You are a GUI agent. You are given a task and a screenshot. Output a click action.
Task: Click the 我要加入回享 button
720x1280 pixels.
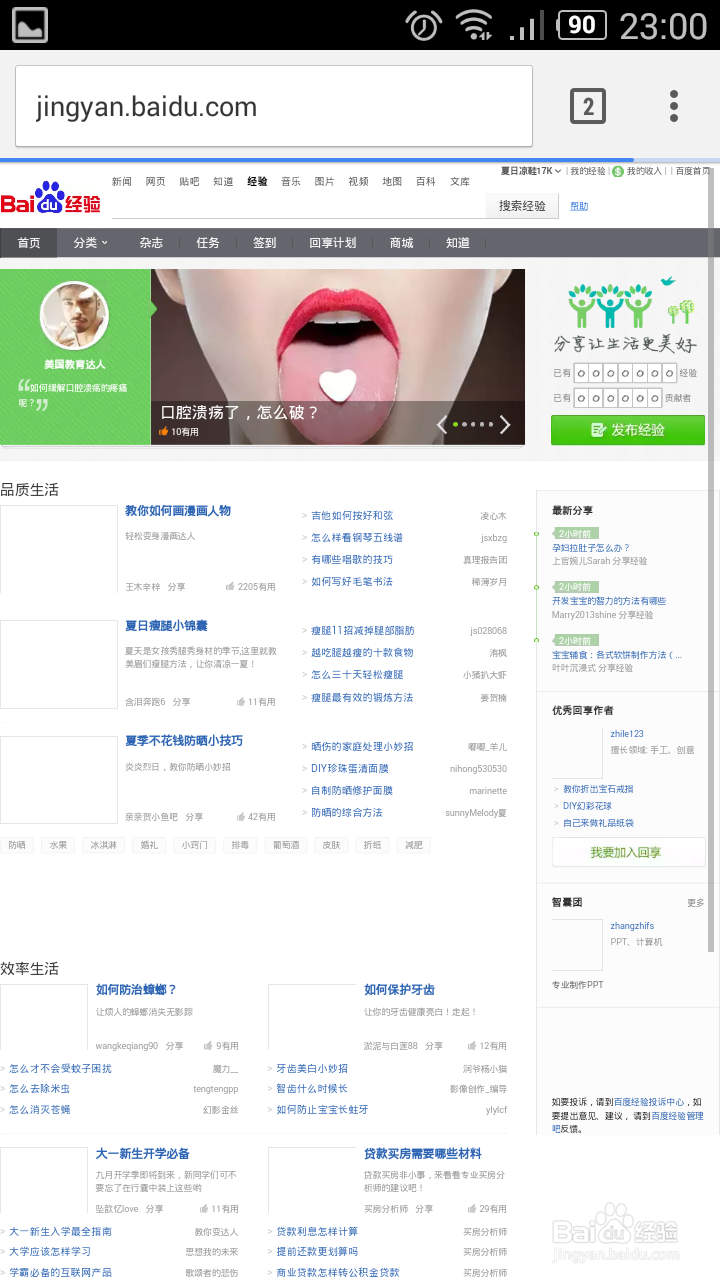628,852
